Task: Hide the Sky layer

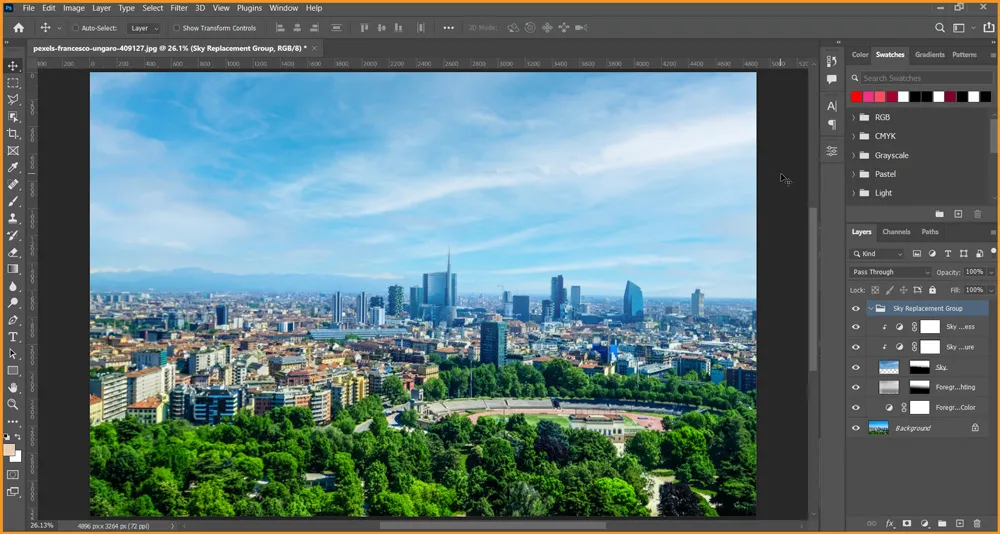Action: 856,367
